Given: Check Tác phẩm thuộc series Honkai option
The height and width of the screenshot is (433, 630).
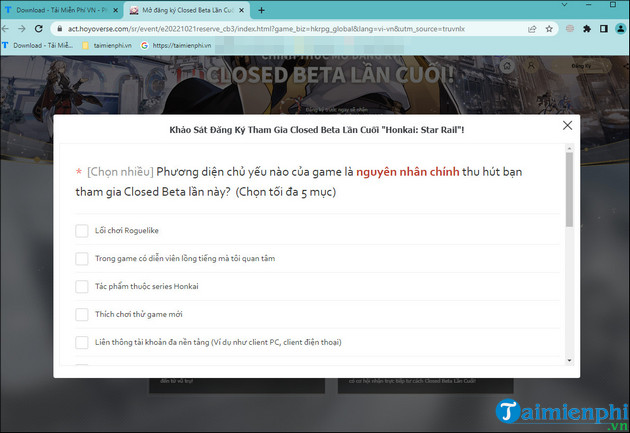Looking at the screenshot, I should (82, 286).
